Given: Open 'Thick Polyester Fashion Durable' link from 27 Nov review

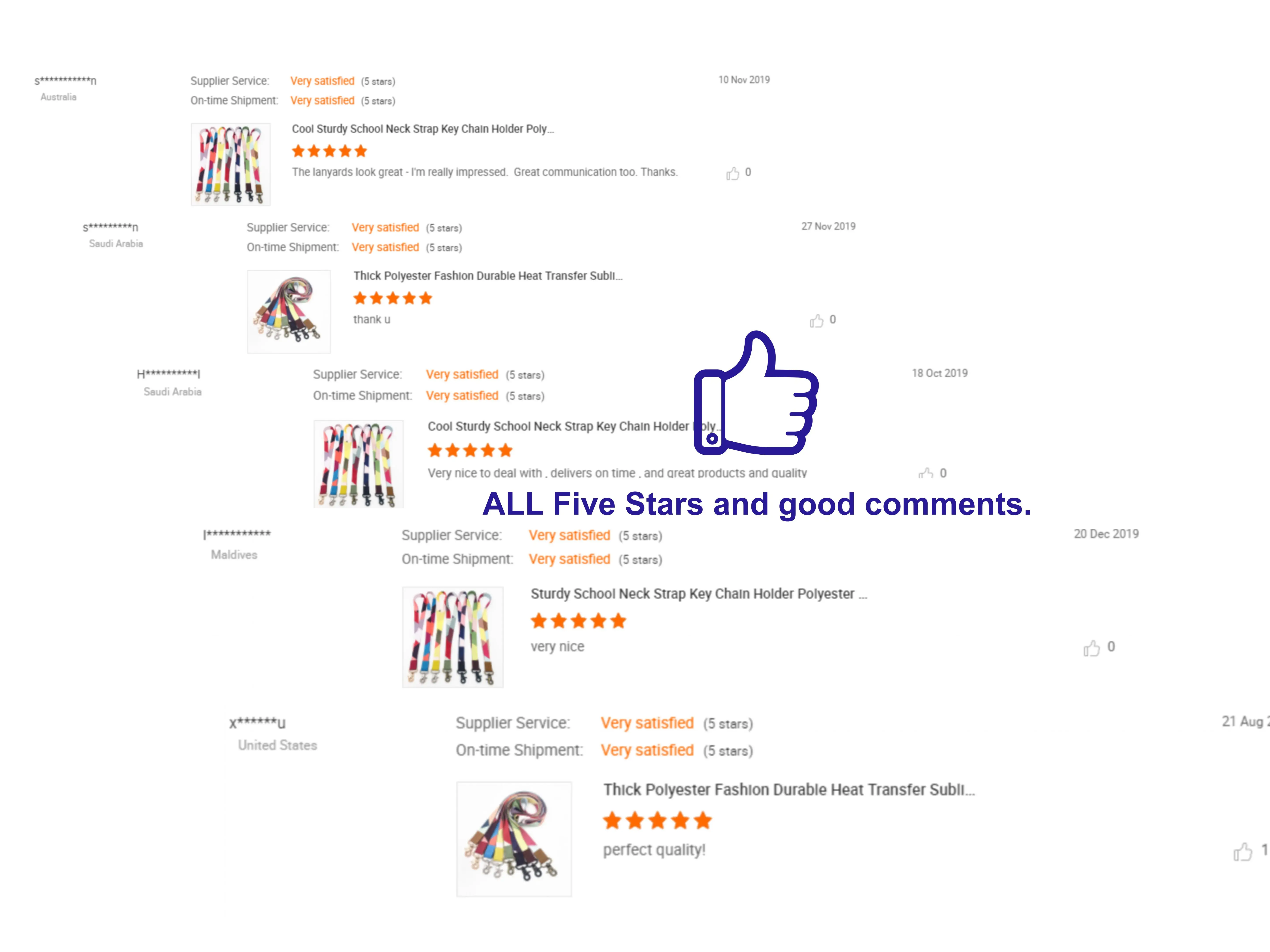Looking at the screenshot, I should (x=487, y=276).
